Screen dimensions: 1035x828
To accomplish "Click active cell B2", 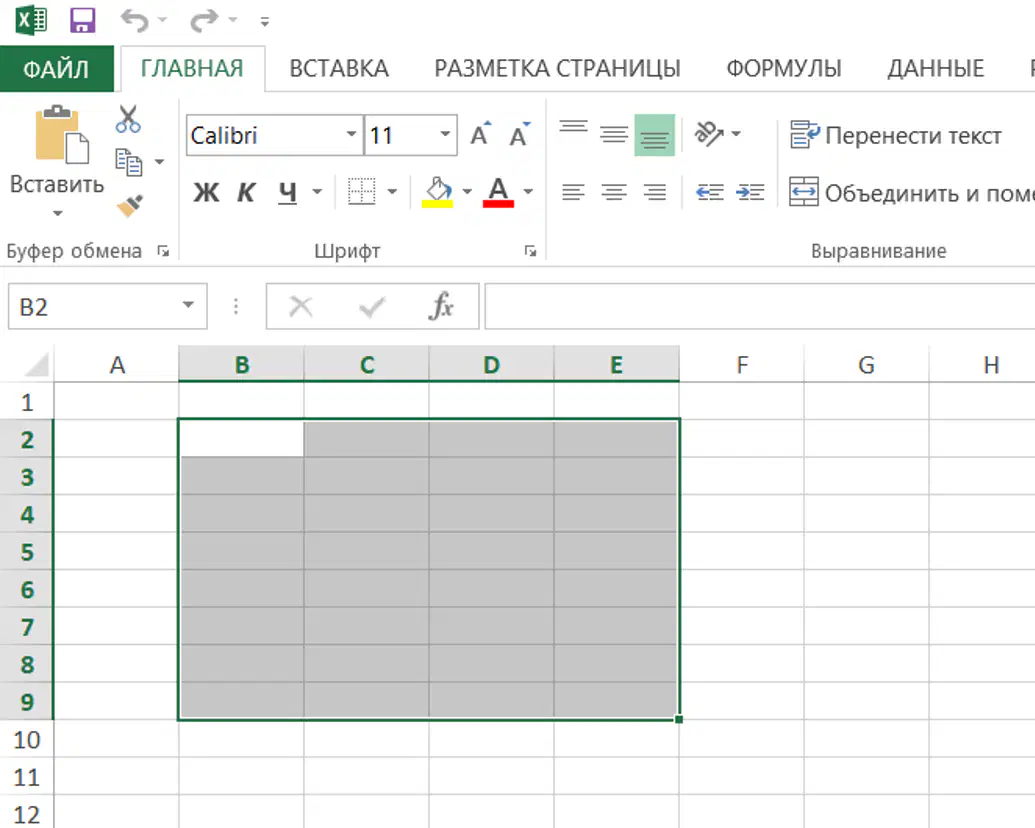I will 242,438.
